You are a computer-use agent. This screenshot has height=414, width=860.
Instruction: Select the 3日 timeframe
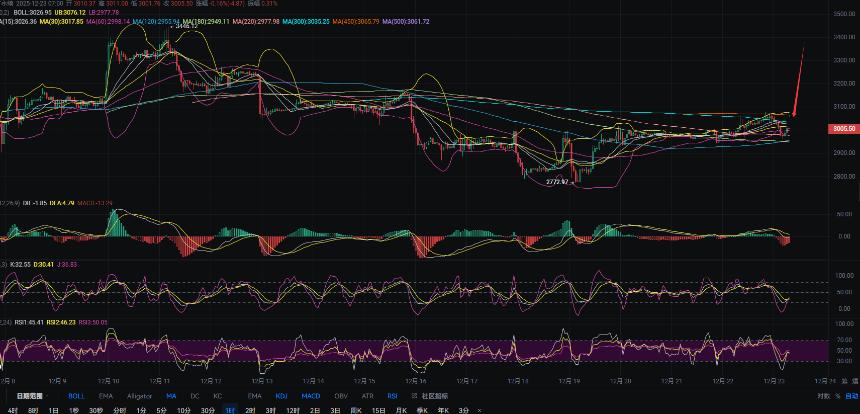click(335, 410)
